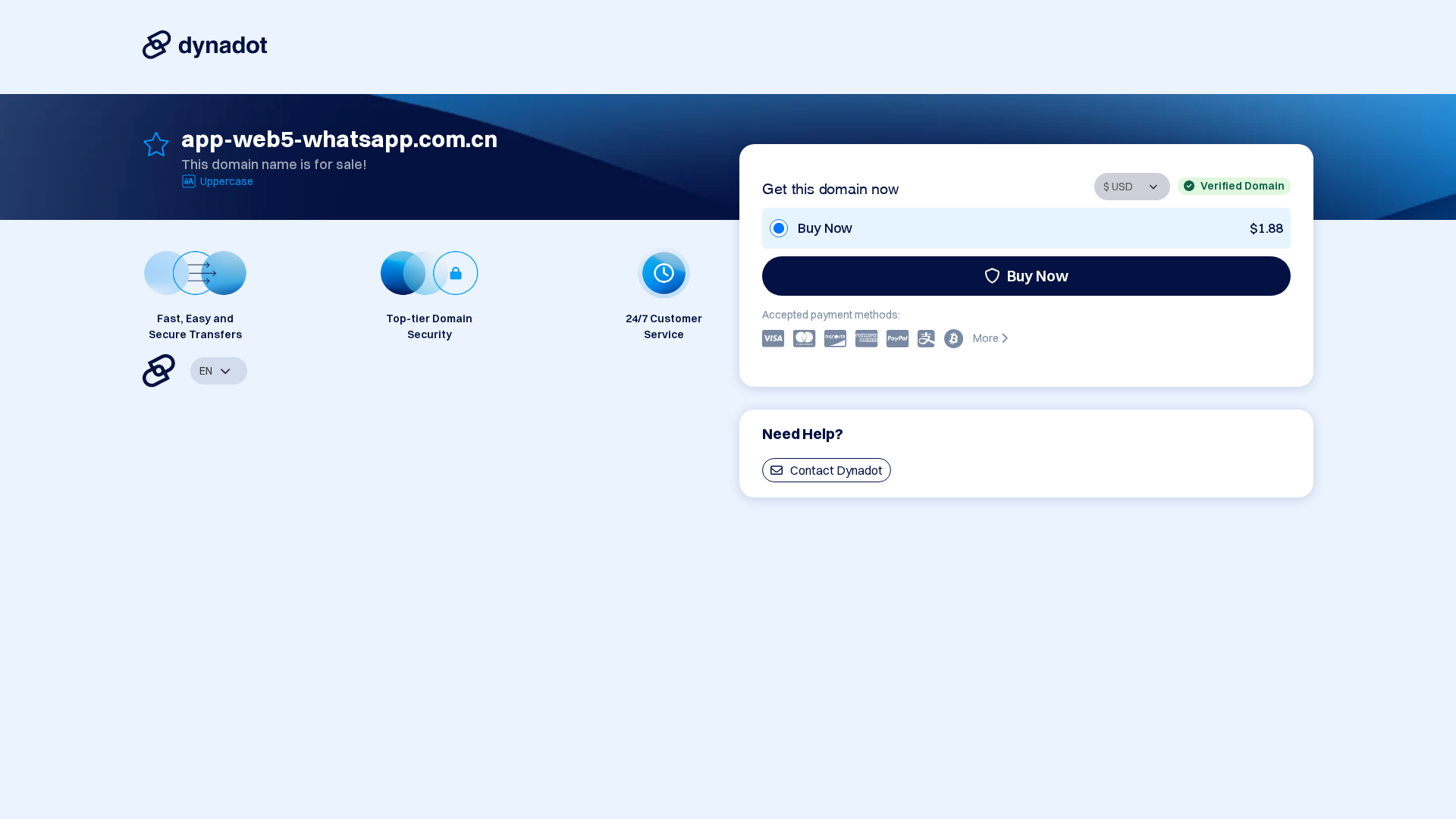Click the American Express payment icon
The width and height of the screenshot is (1456, 819).
pos(866,338)
